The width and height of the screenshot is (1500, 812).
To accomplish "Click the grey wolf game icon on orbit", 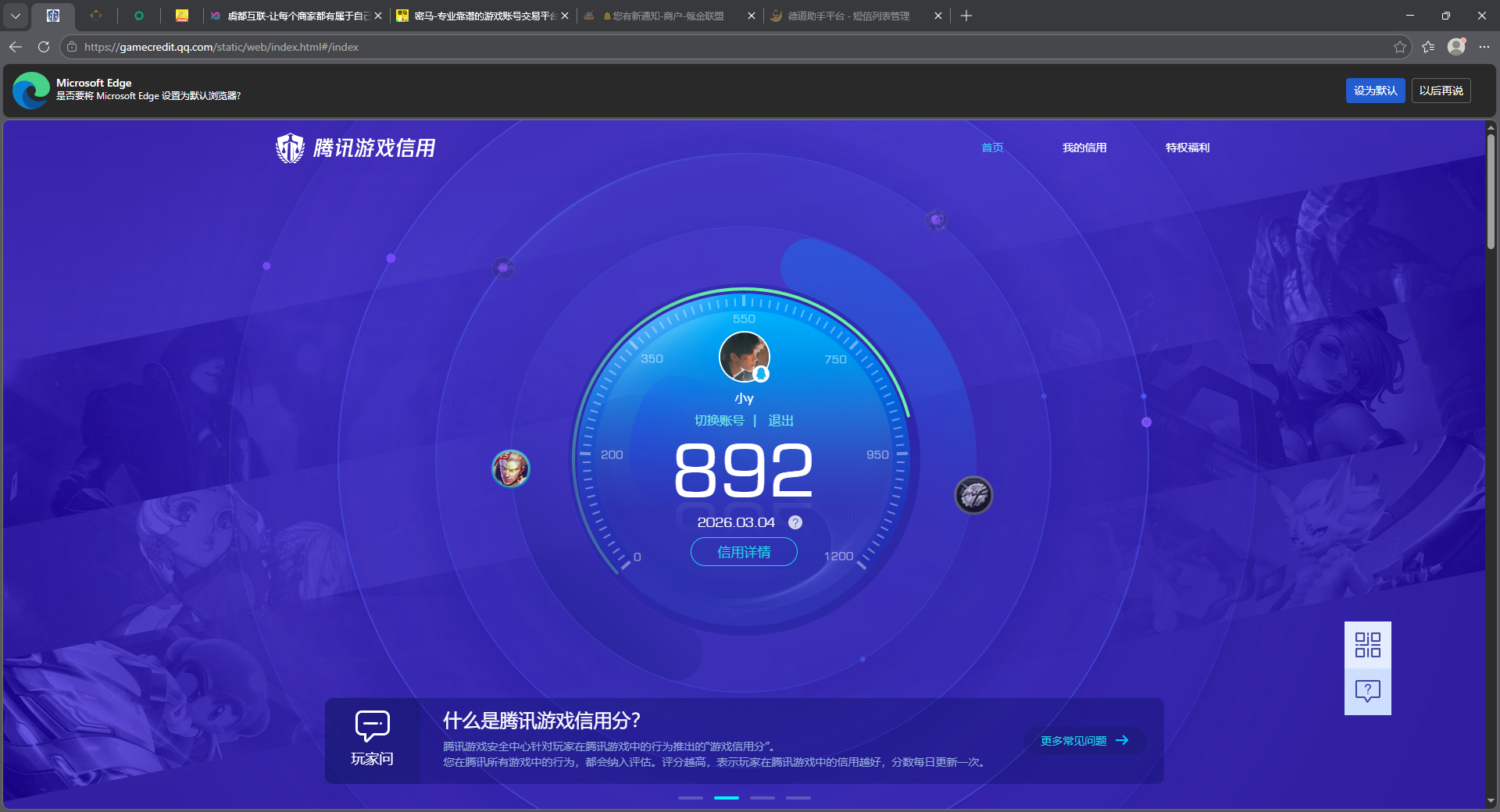I will [973, 495].
